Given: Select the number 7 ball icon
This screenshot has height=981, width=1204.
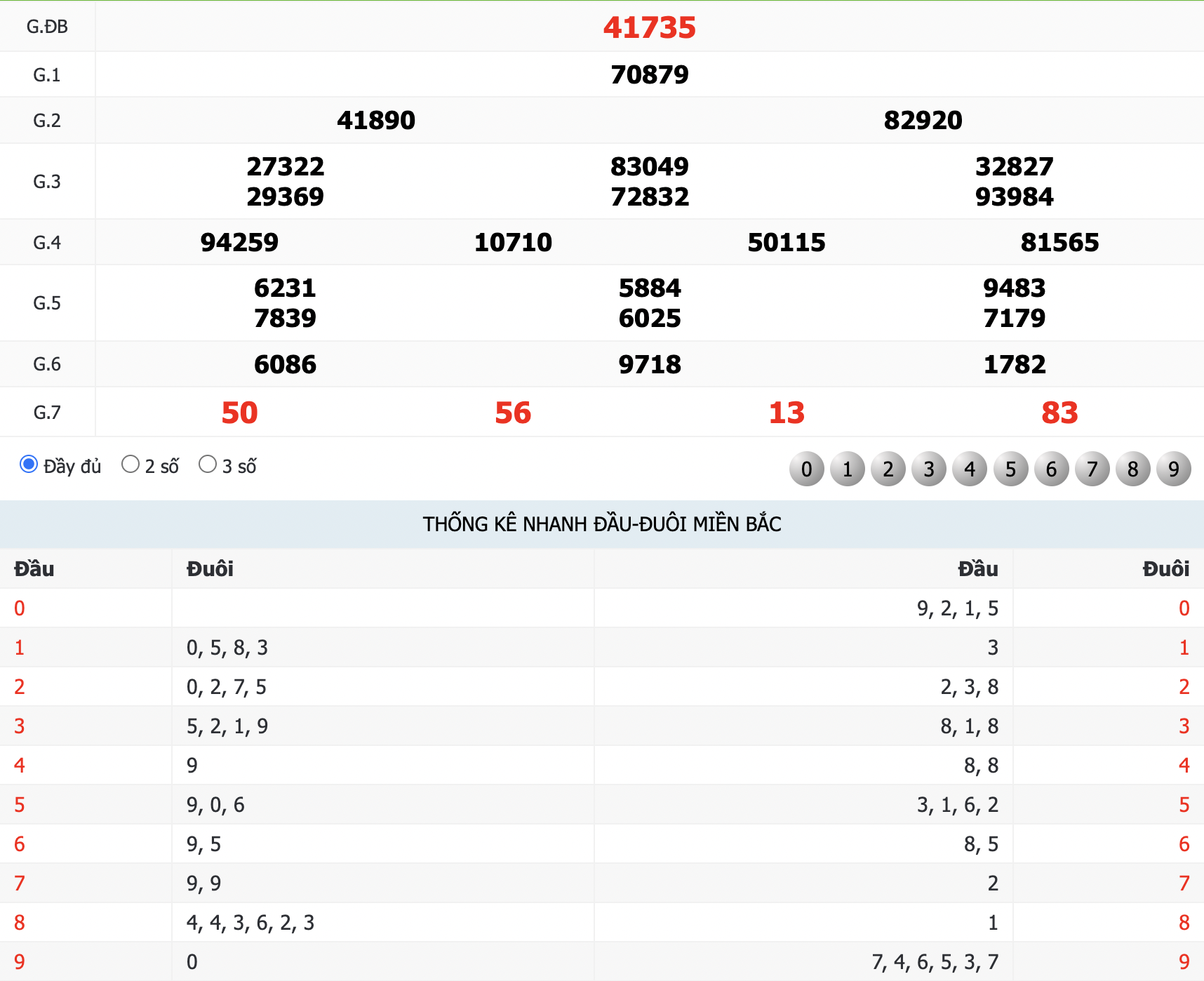Looking at the screenshot, I should [1092, 469].
